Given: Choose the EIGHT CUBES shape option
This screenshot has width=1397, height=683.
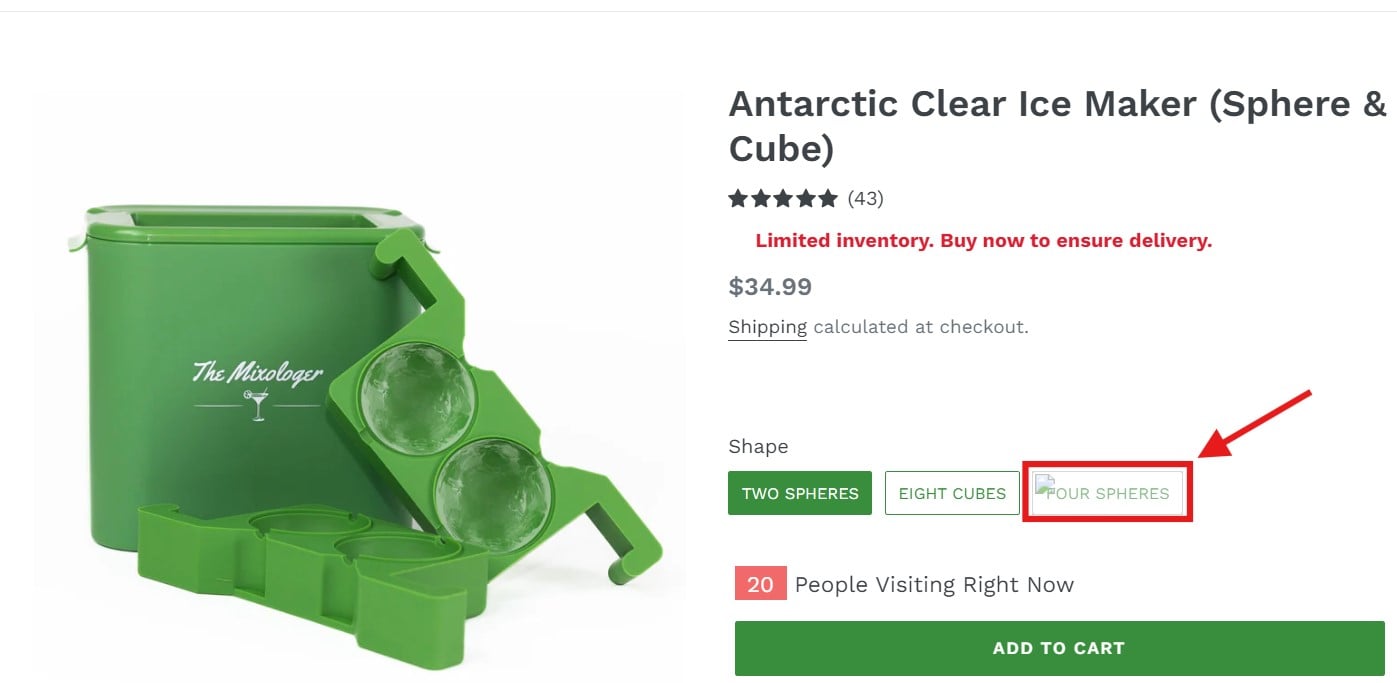Looking at the screenshot, I should (952, 493).
